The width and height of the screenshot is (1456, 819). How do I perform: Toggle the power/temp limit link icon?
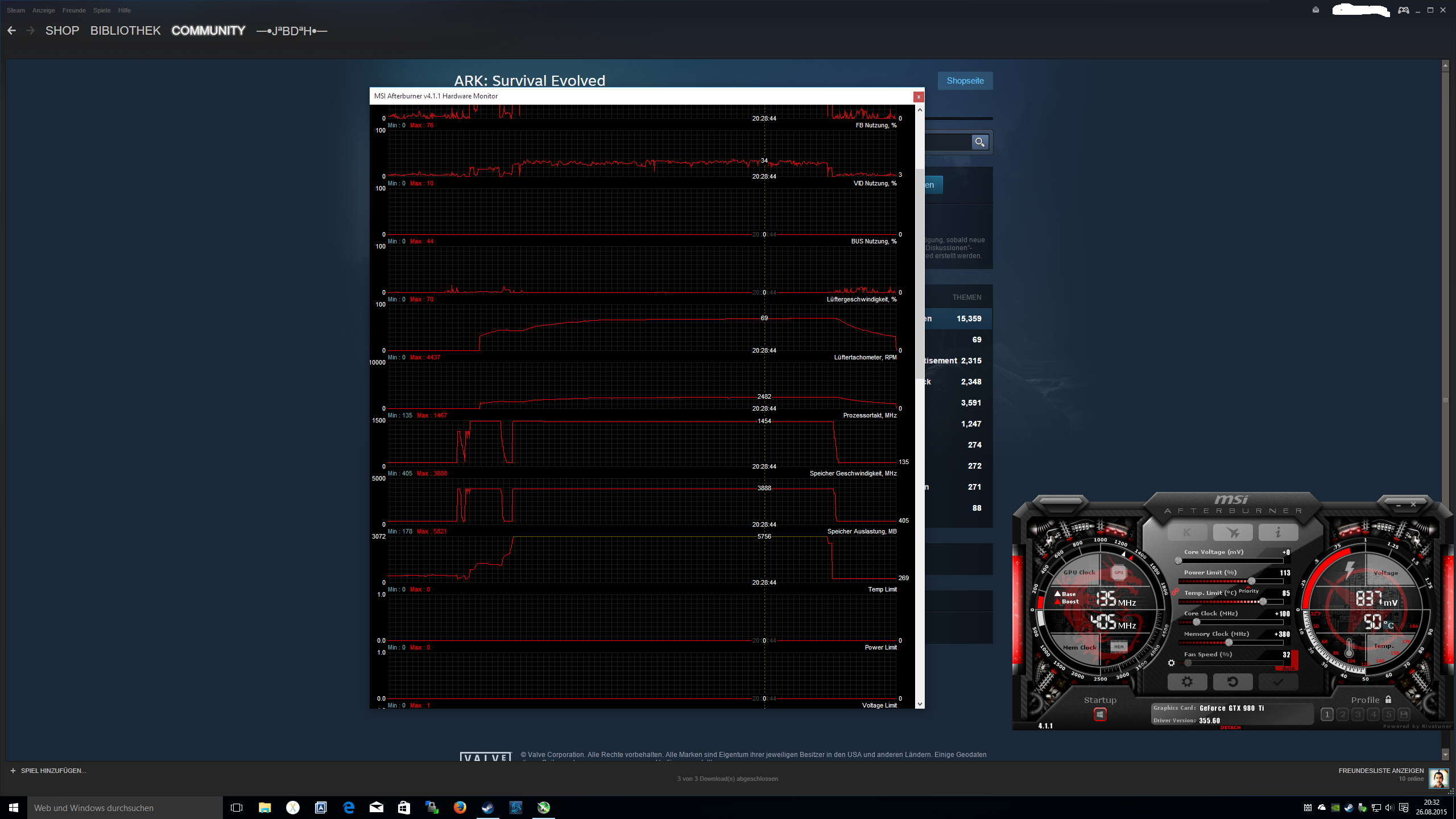[1175, 591]
